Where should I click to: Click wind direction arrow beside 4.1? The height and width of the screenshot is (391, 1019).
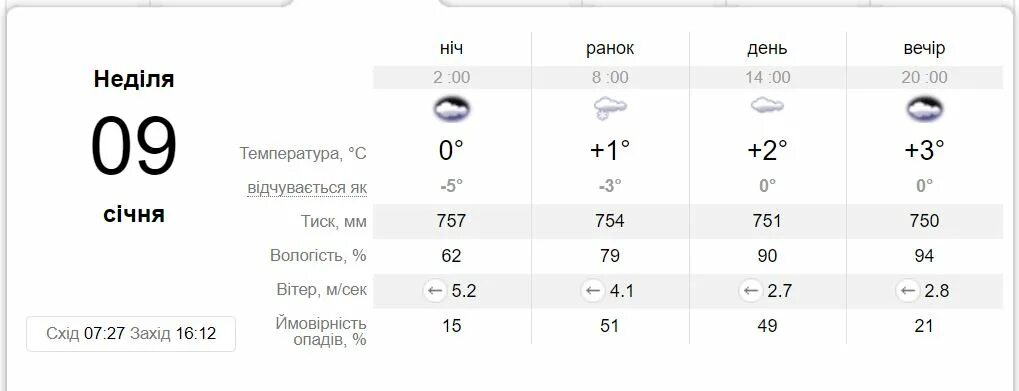[x=592, y=290]
